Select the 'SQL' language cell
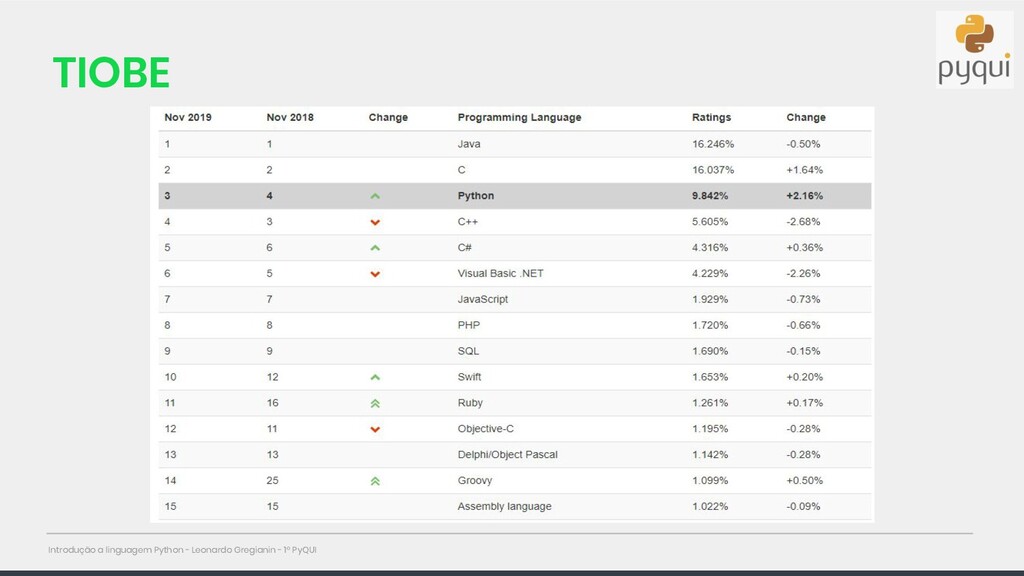Viewport: 1024px width, 576px height. click(x=468, y=351)
